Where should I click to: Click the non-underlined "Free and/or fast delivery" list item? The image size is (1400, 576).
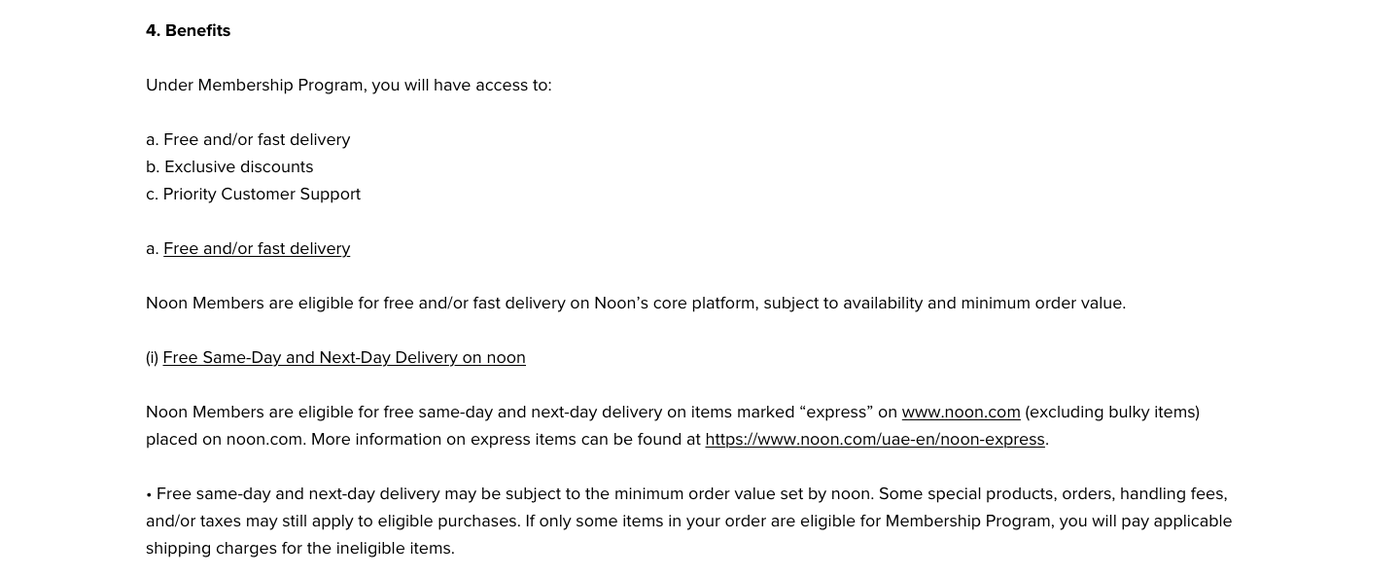(256, 139)
